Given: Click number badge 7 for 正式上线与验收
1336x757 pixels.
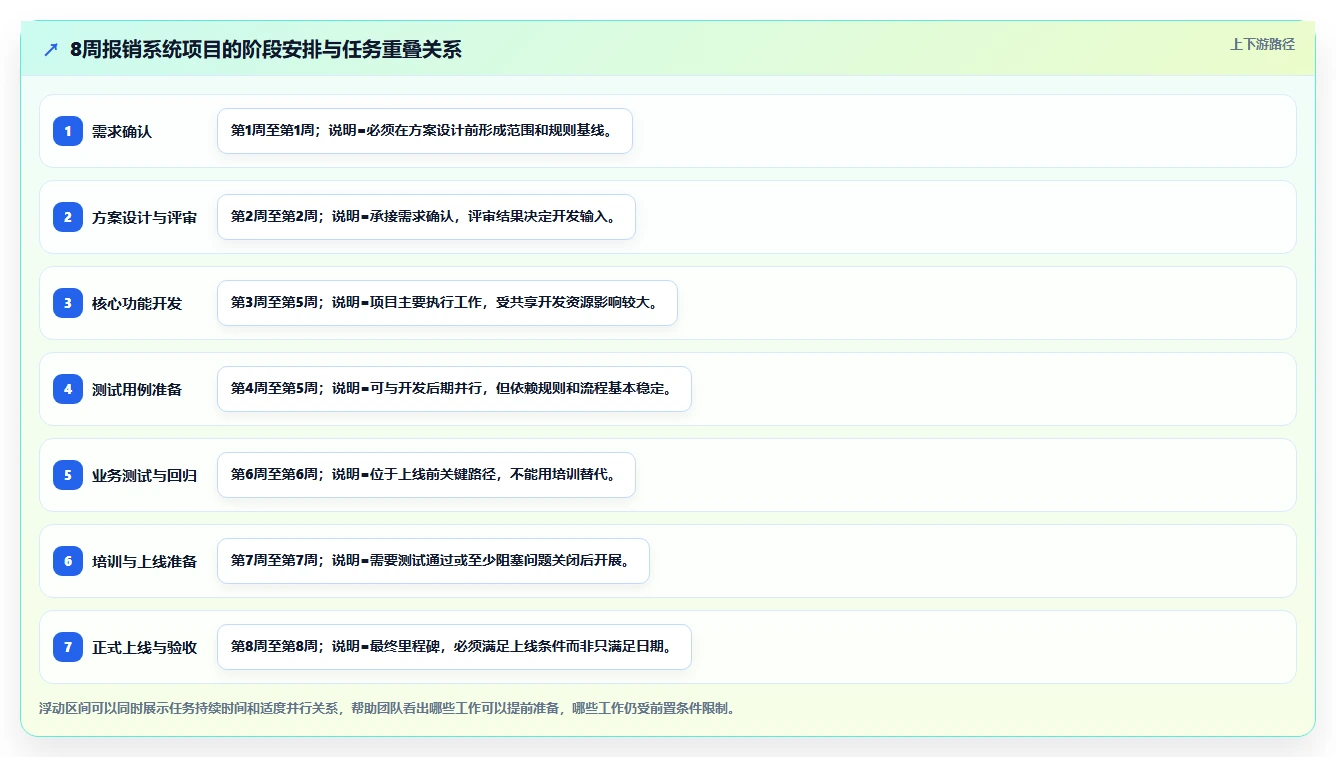Looking at the screenshot, I should (x=68, y=647).
